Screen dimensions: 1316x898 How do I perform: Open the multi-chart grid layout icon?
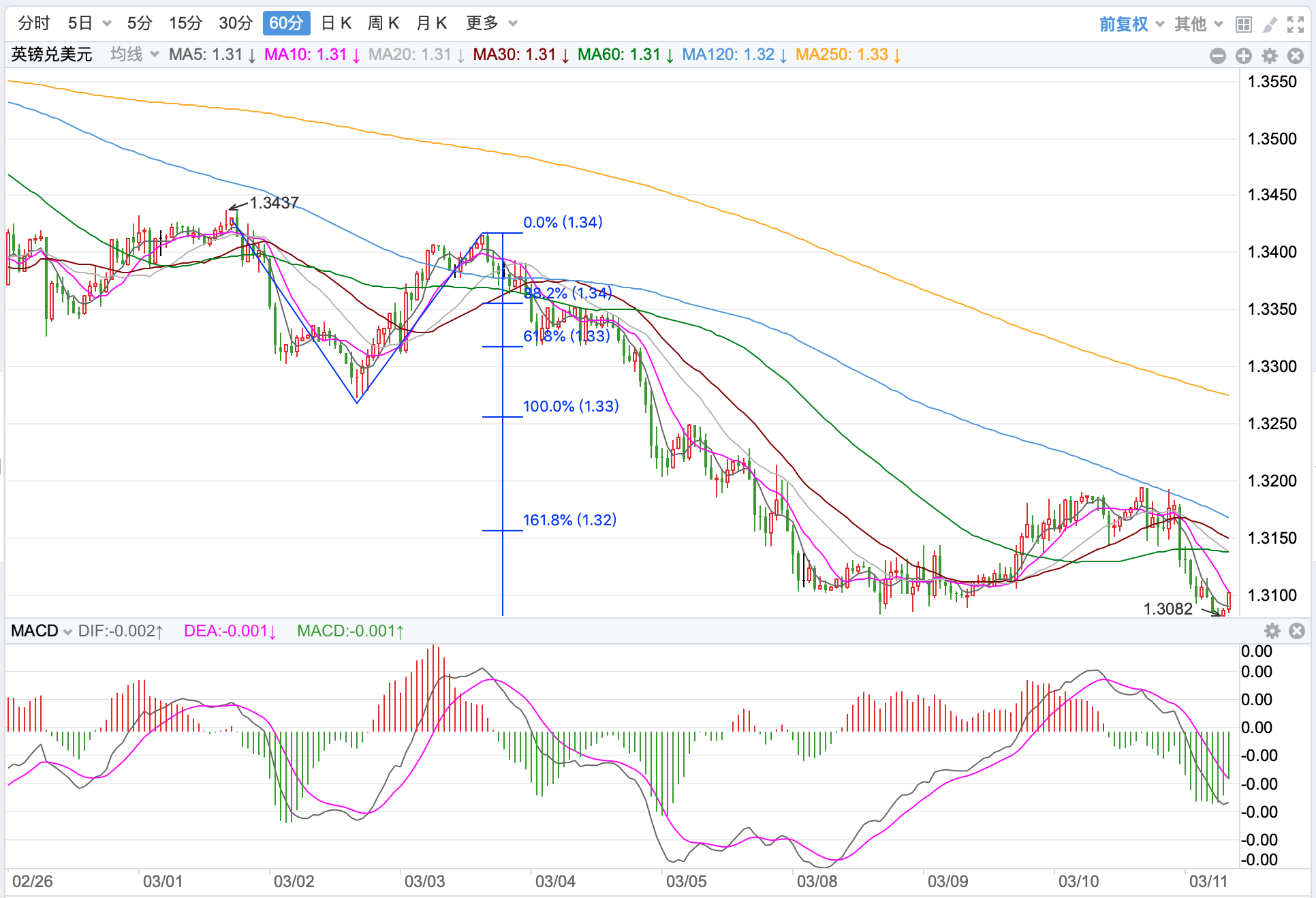(1243, 25)
